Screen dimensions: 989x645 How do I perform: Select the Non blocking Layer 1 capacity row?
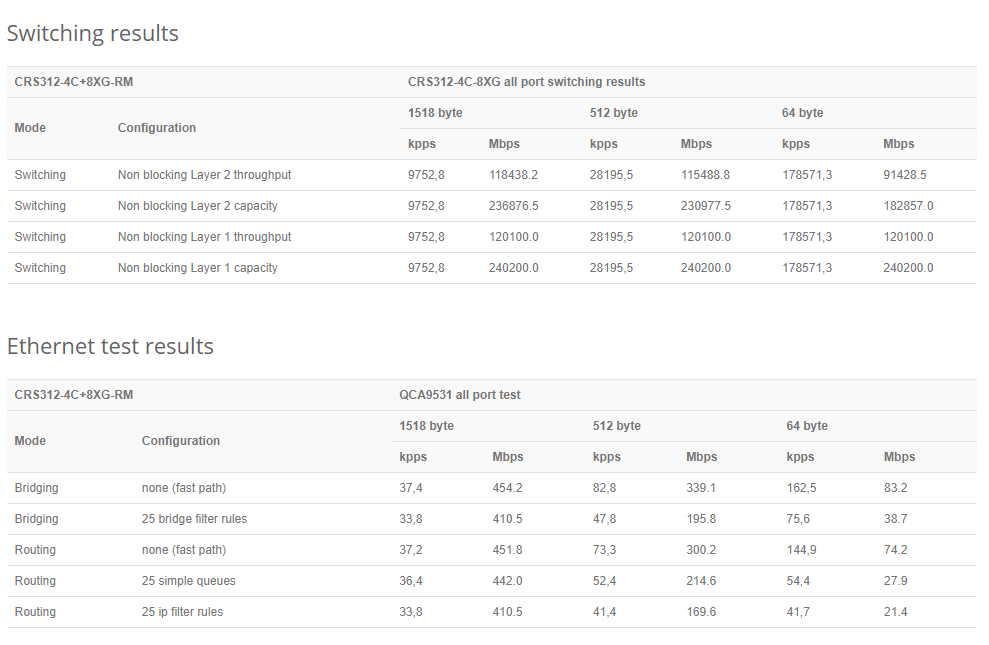[197, 268]
